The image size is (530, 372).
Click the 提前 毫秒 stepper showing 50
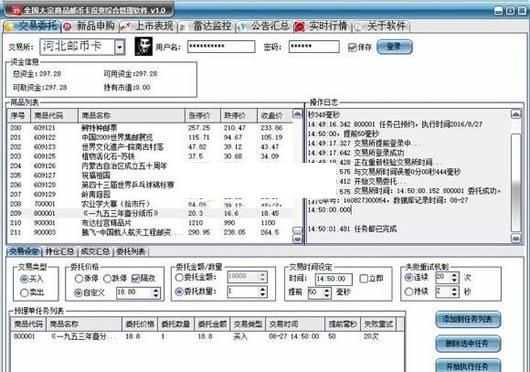319,293
